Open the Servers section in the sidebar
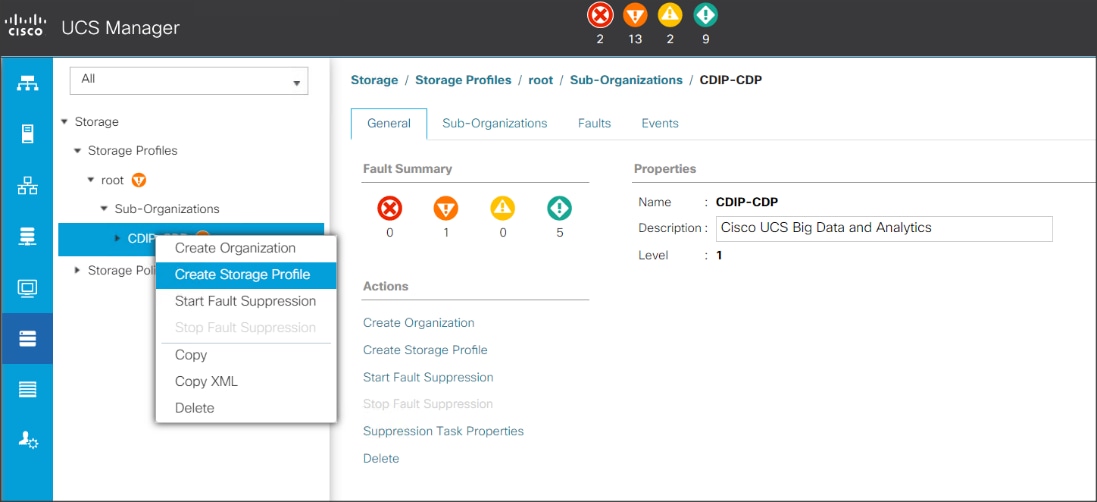The height and width of the screenshot is (502, 1097). click(x=27, y=134)
